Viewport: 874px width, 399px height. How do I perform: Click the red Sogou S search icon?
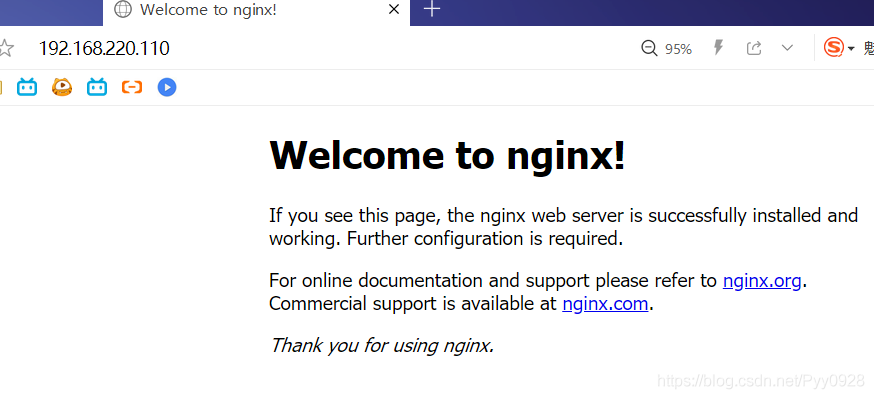pyautogui.click(x=834, y=48)
